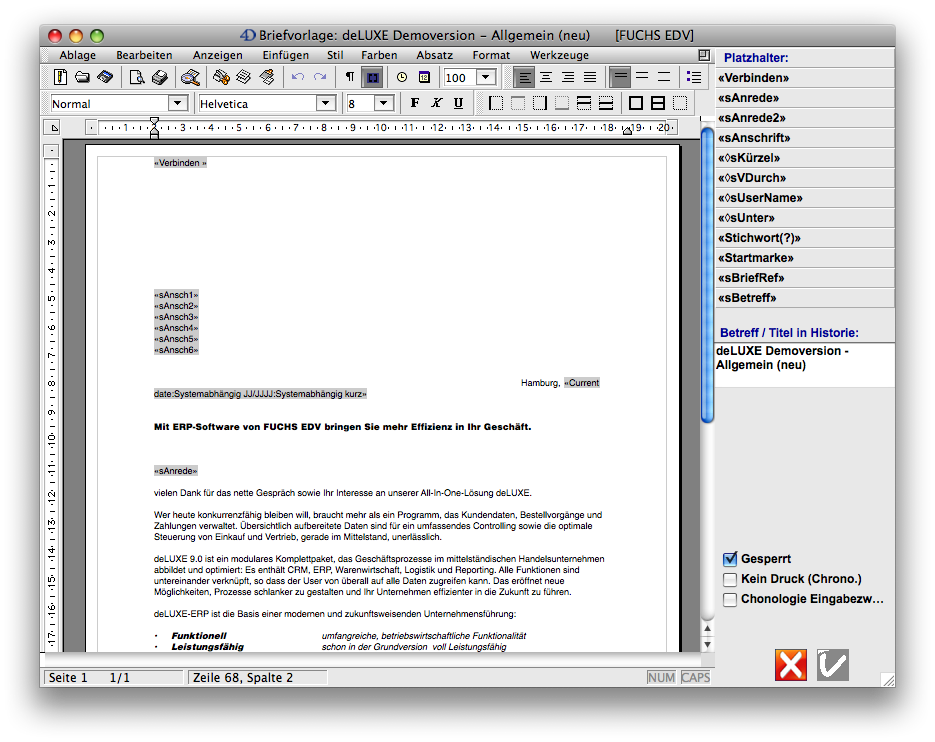Click the open document folder icon
This screenshot has width=935, height=742.
point(82,77)
